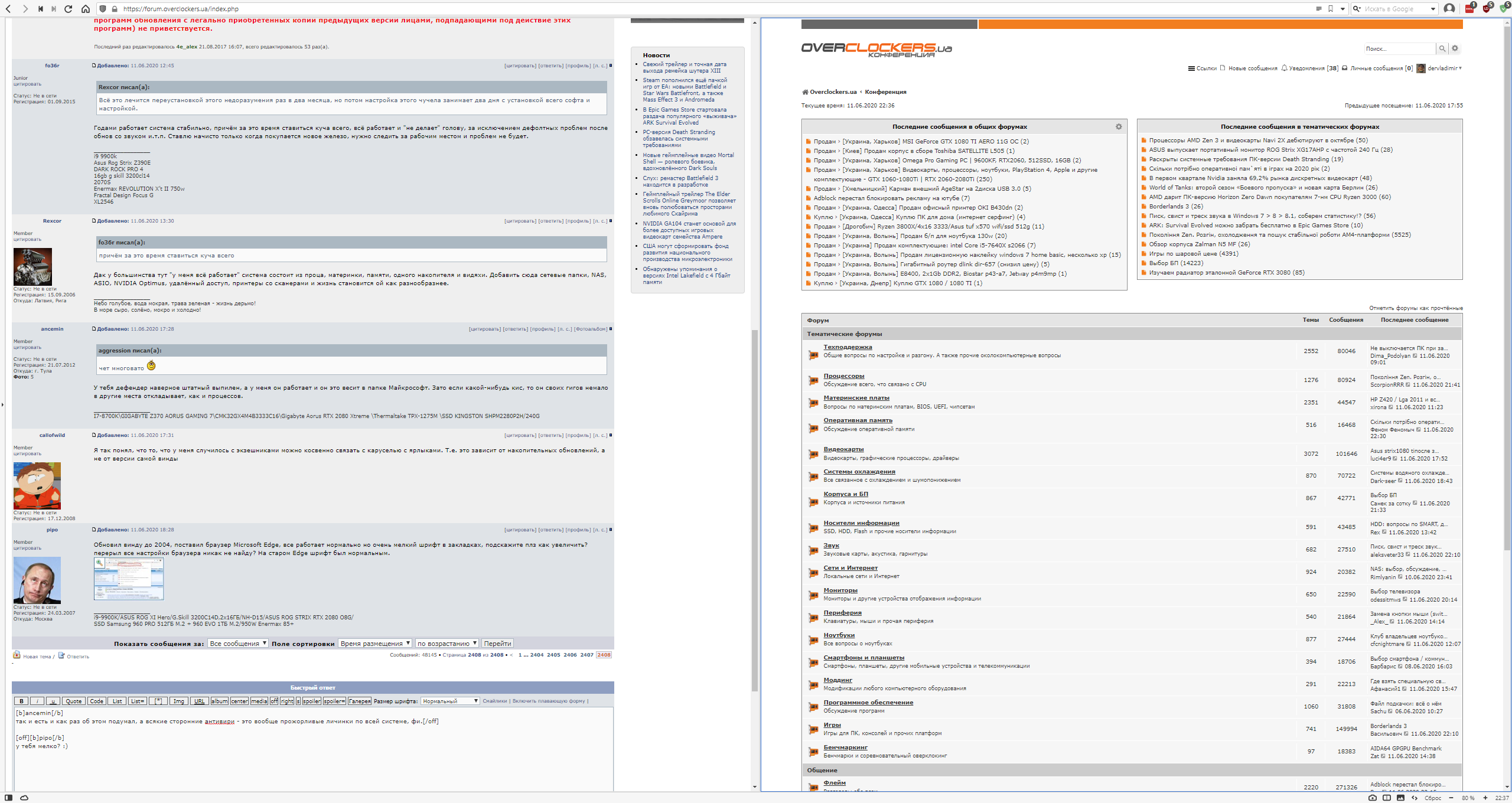This screenshot has height=803, width=1512.
Task: Toggle the panel icon at bottom-left
Action: (9, 798)
